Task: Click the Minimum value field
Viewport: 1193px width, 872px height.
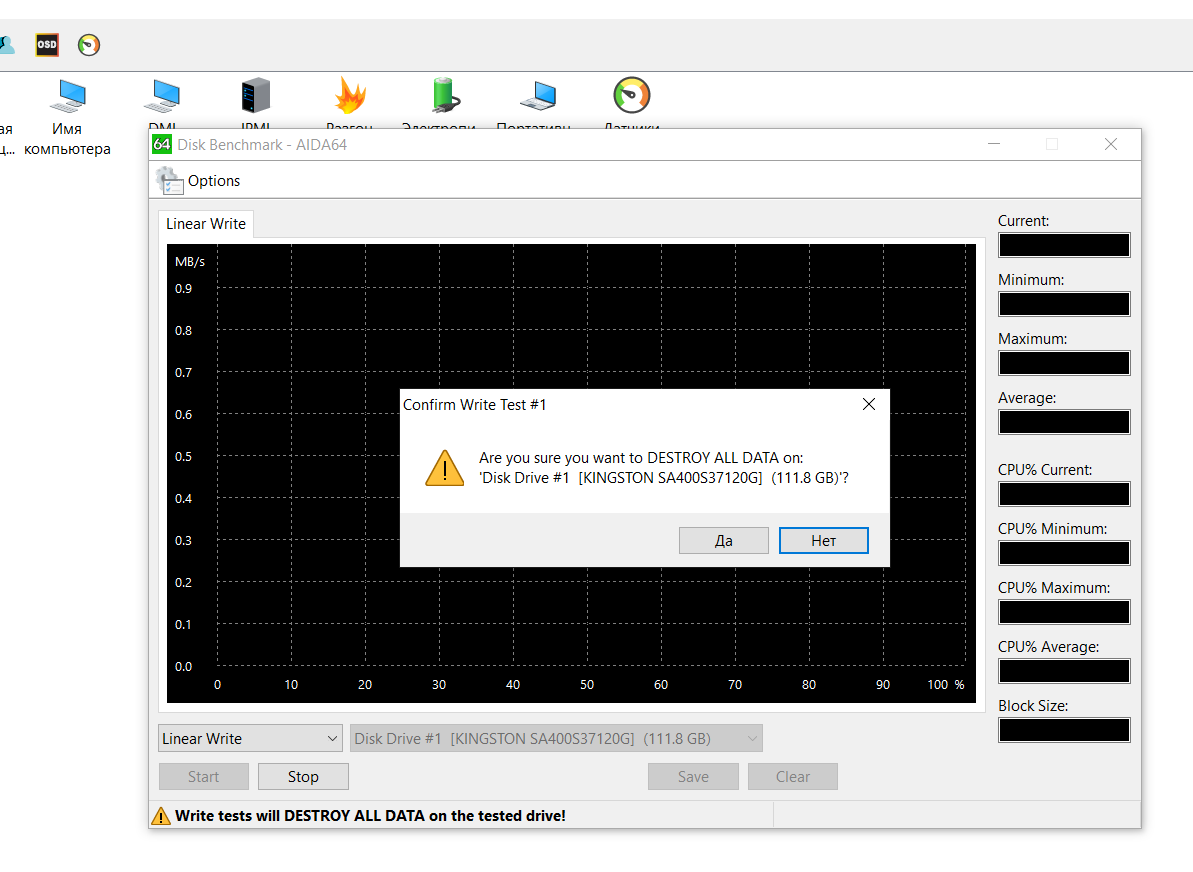Action: tap(1064, 304)
